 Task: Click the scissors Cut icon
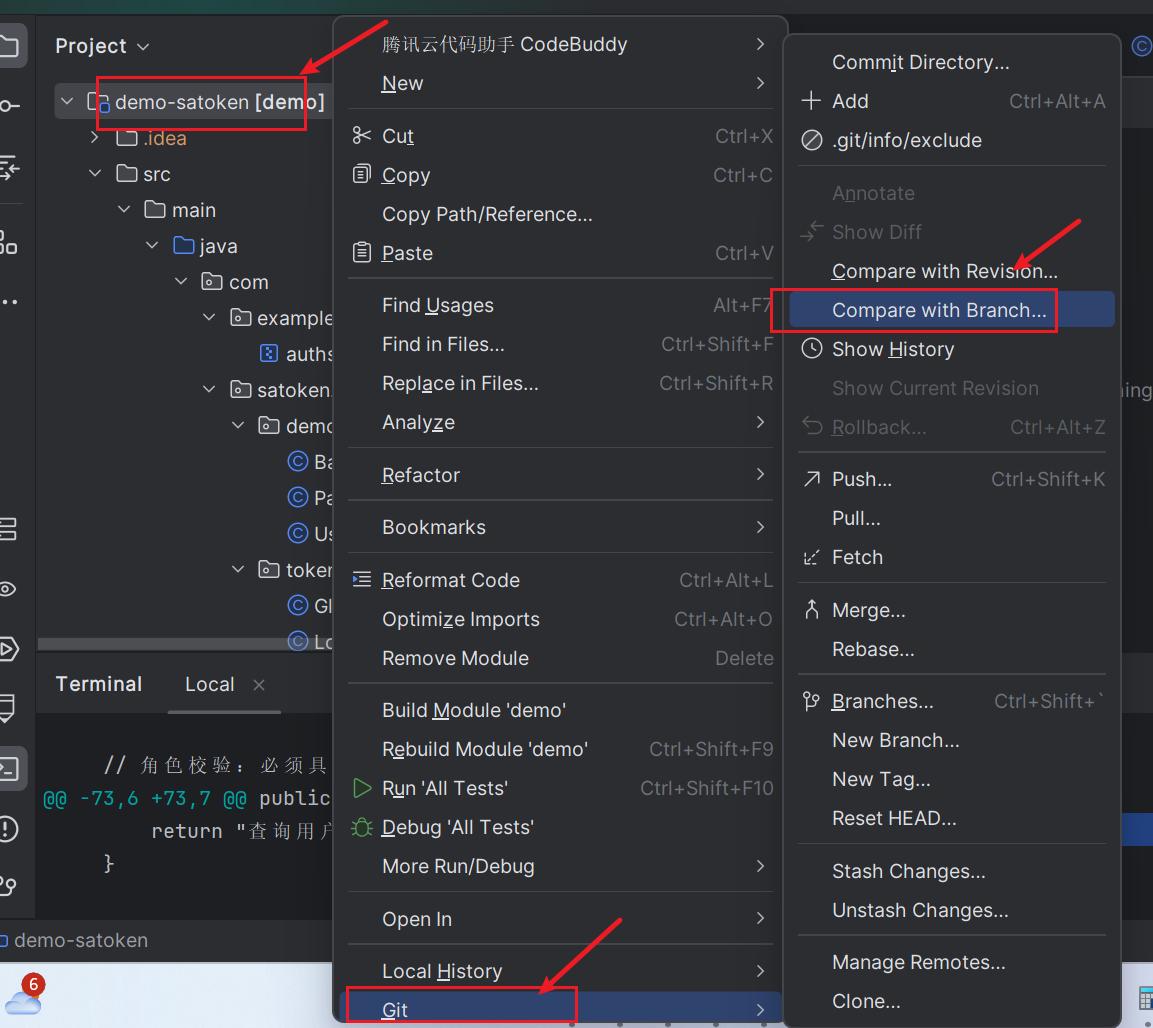(x=361, y=135)
